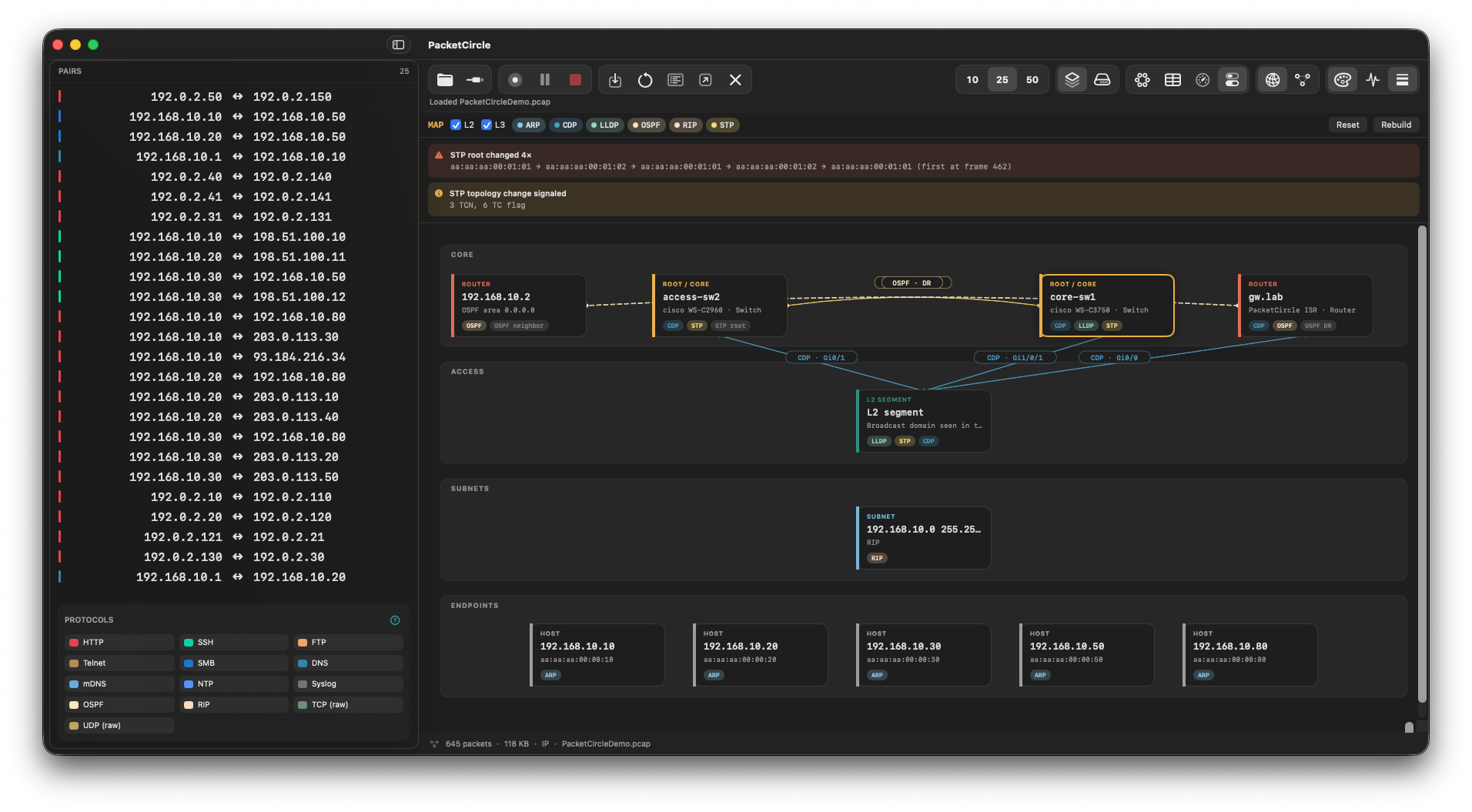Viewport: 1472px width, 812px height.
Task: Set pair count to 25
Action: 1002,80
